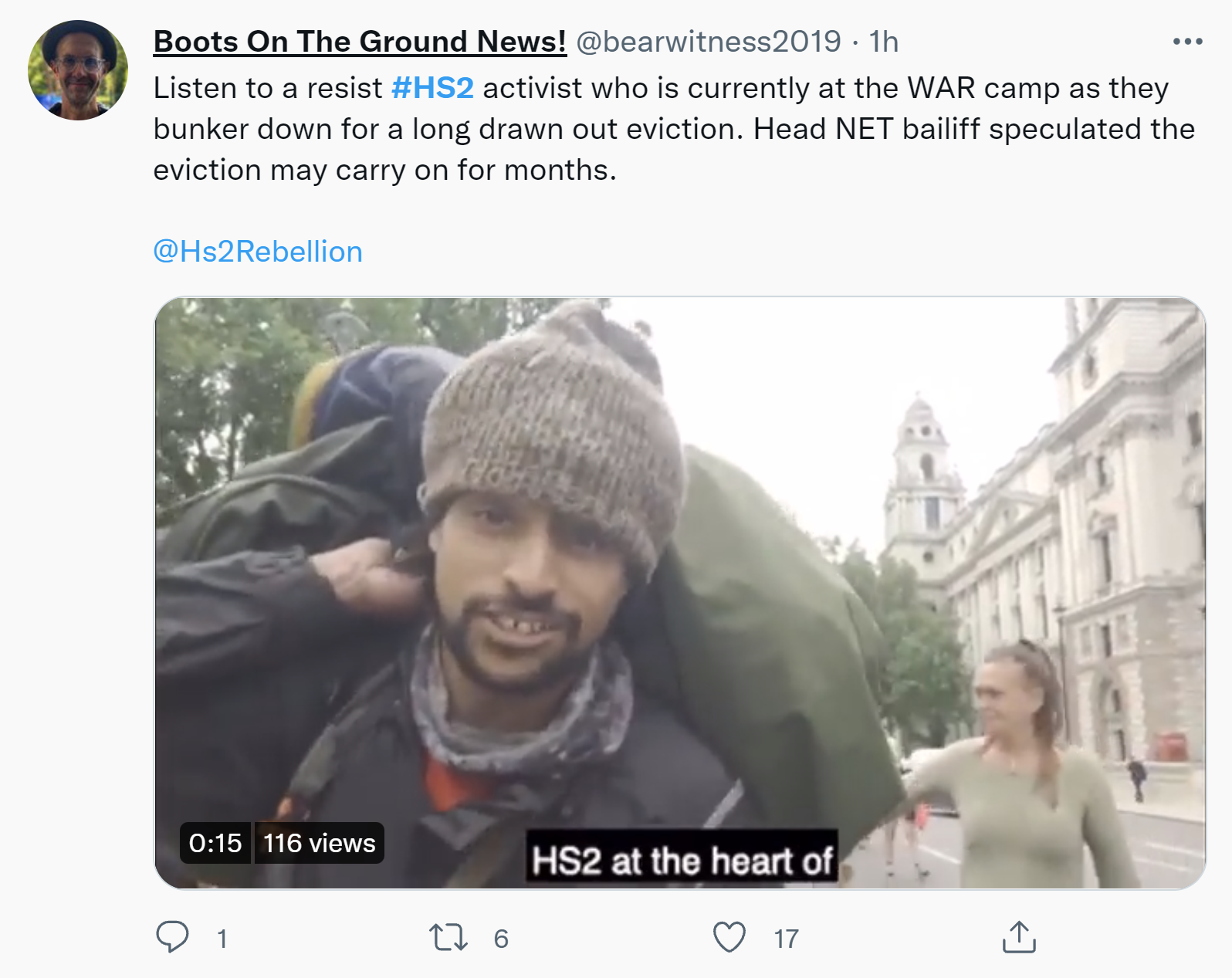Like the tweet with the heart icon
Screen dimensions: 1232x978
729,937
